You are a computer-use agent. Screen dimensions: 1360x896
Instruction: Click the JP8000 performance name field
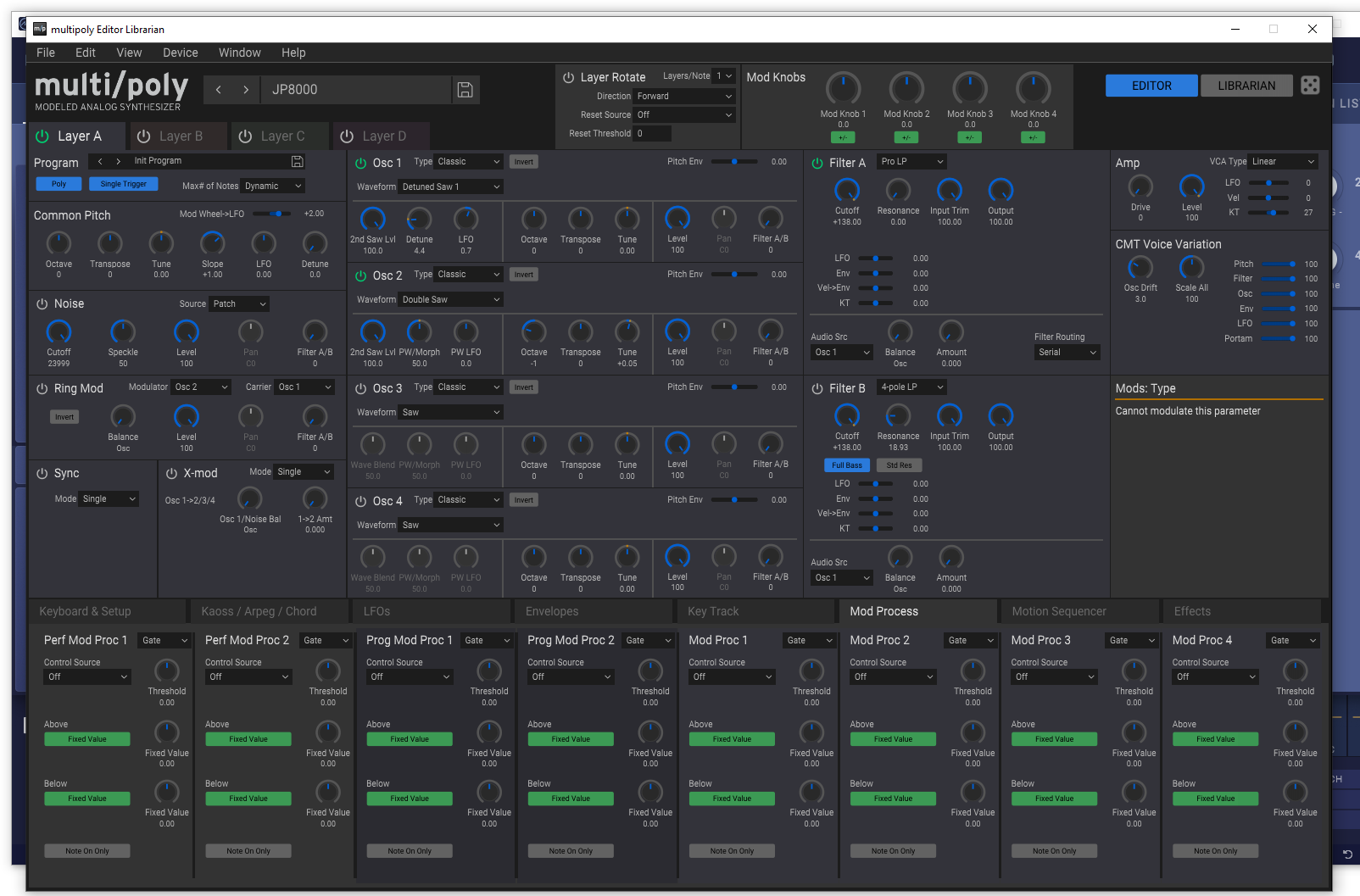click(356, 90)
